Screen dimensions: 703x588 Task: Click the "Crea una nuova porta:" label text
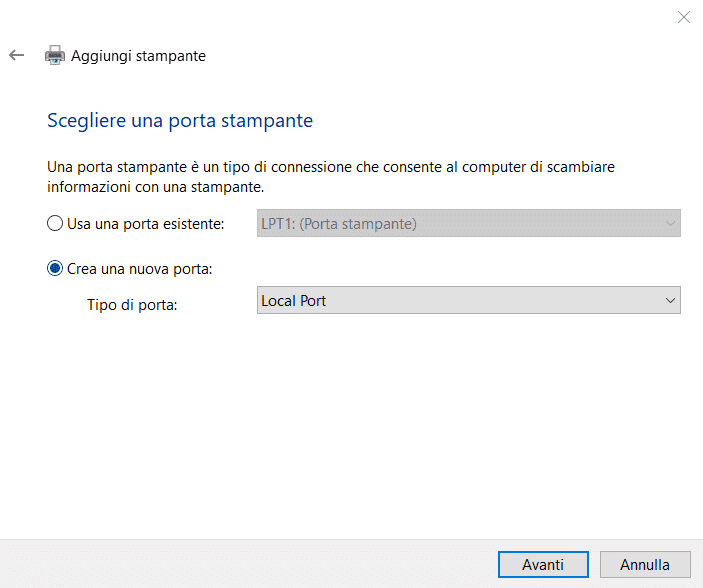click(x=140, y=269)
